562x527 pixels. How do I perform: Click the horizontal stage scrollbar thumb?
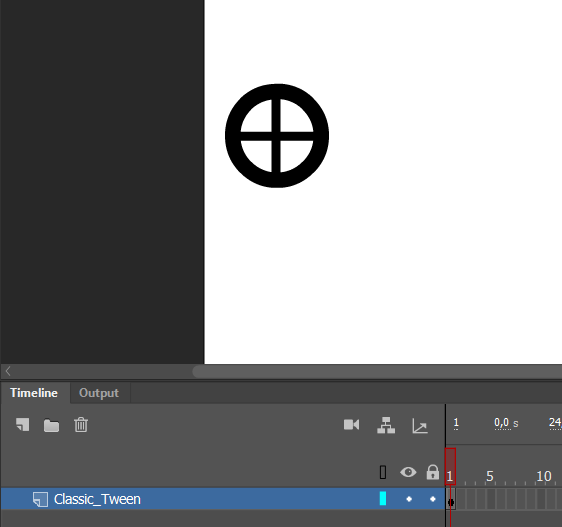pyautogui.click(x=377, y=372)
